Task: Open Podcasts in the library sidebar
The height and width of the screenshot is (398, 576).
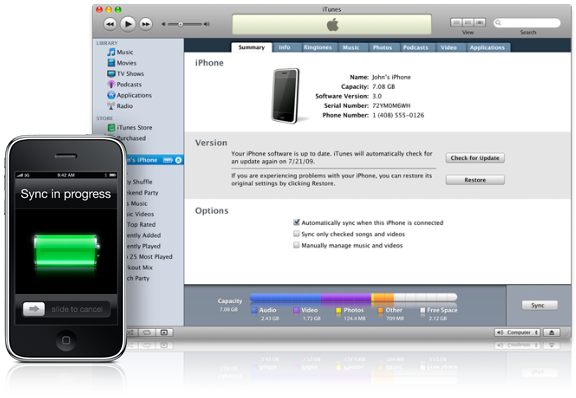Action: (x=124, y=84)
